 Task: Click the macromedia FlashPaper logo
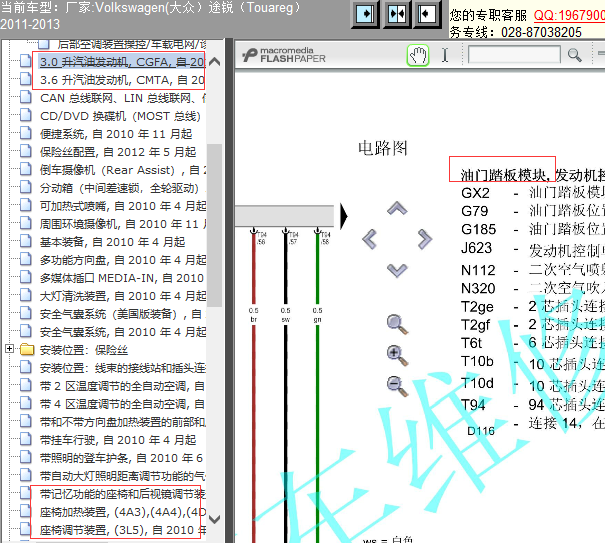pyautogui.click(x=284, y=55)
